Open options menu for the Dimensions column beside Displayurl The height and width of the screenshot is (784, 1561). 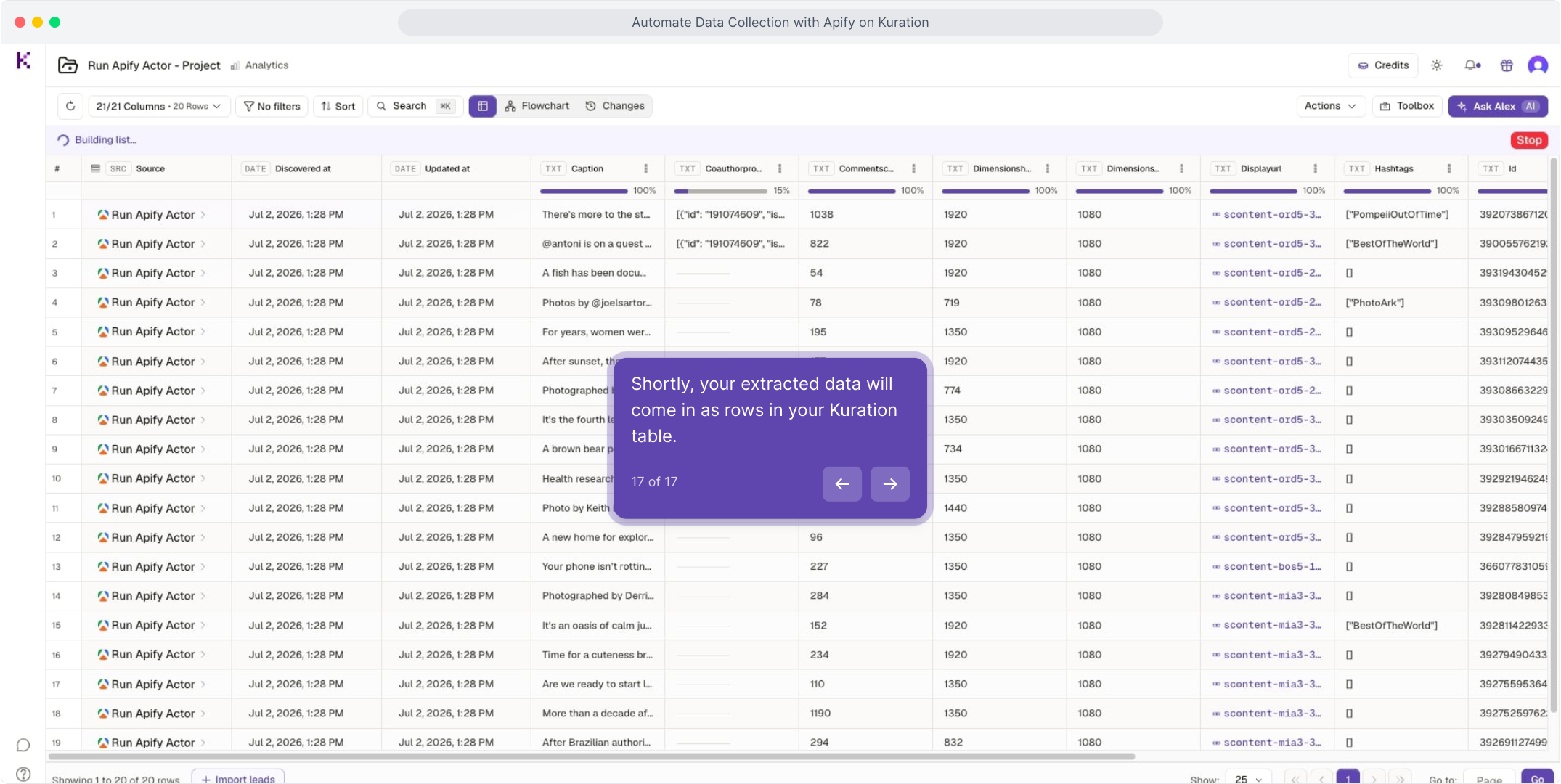click(1181, 168)
